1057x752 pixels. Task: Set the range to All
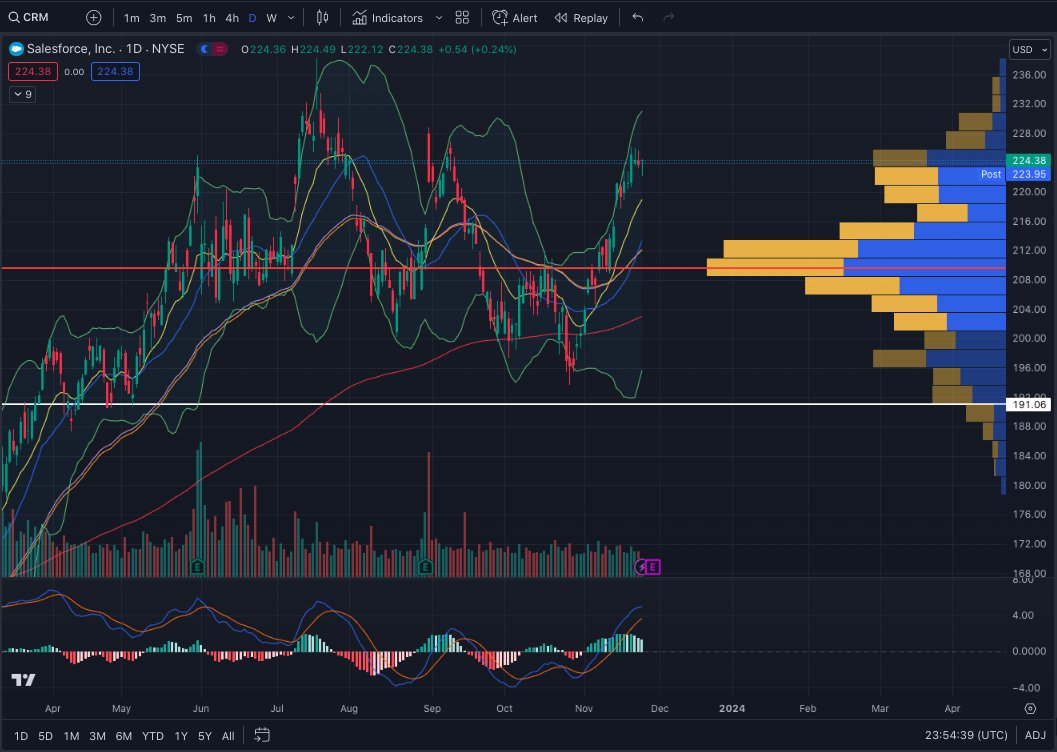pos(228,736)
